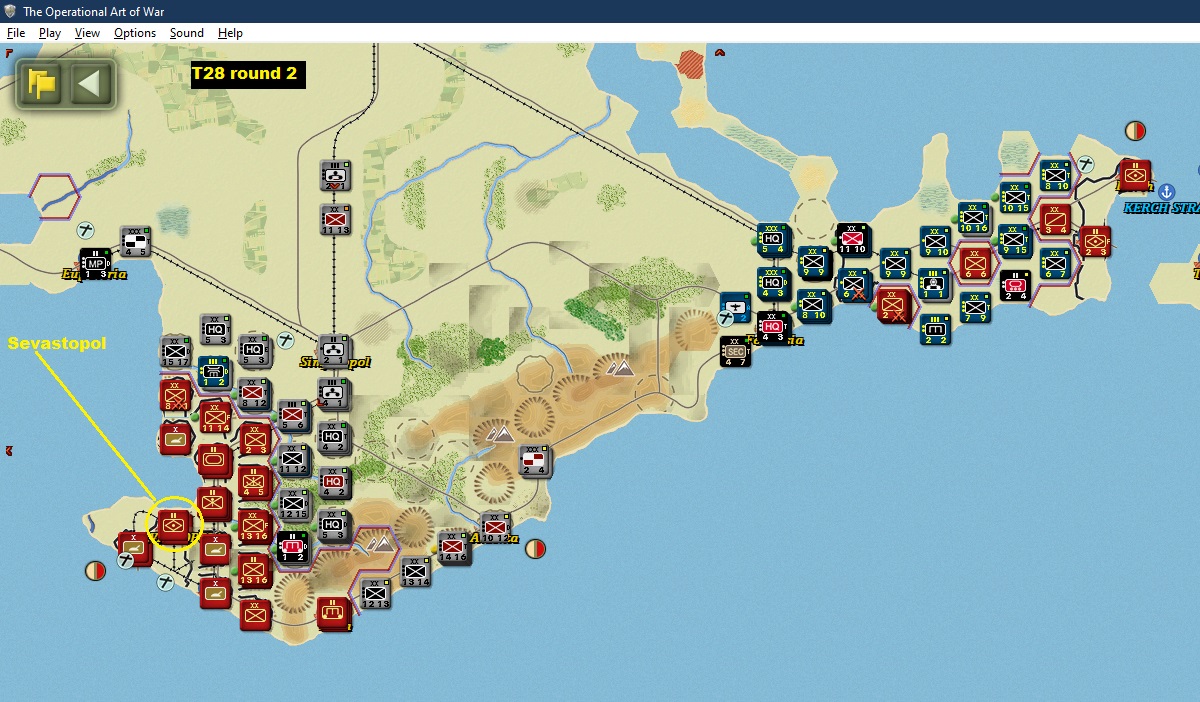Select the blue XX 7-9 infantry unit
Screen dimensions: 1200x702
975,307
